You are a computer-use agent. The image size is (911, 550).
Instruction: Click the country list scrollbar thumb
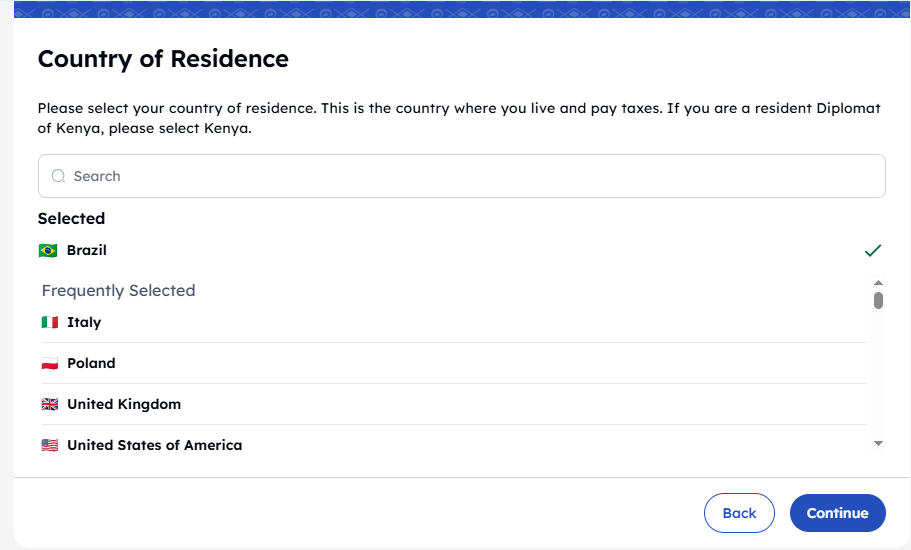coord(878,300)
